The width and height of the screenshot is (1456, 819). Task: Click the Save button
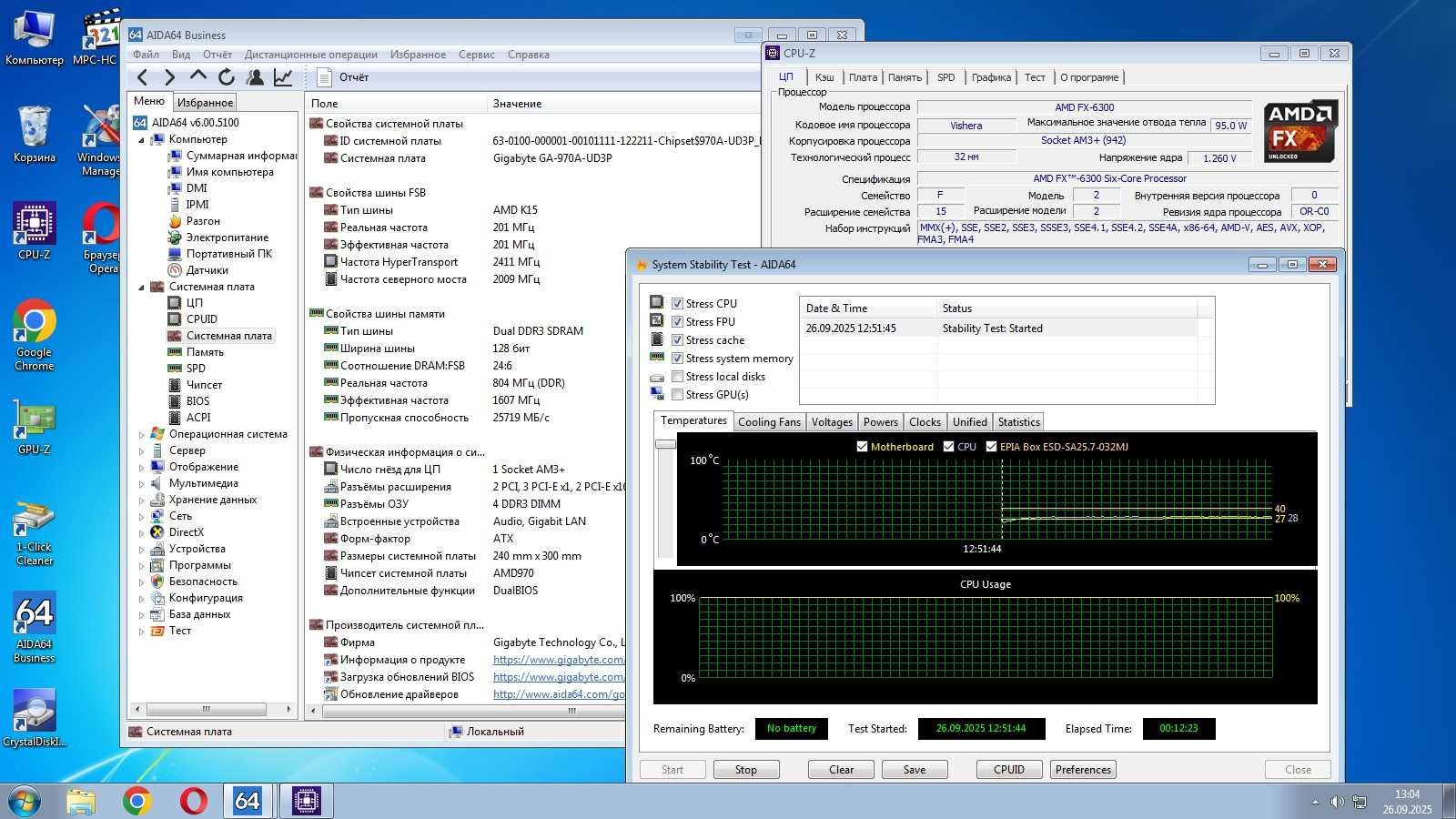[915, 770]
